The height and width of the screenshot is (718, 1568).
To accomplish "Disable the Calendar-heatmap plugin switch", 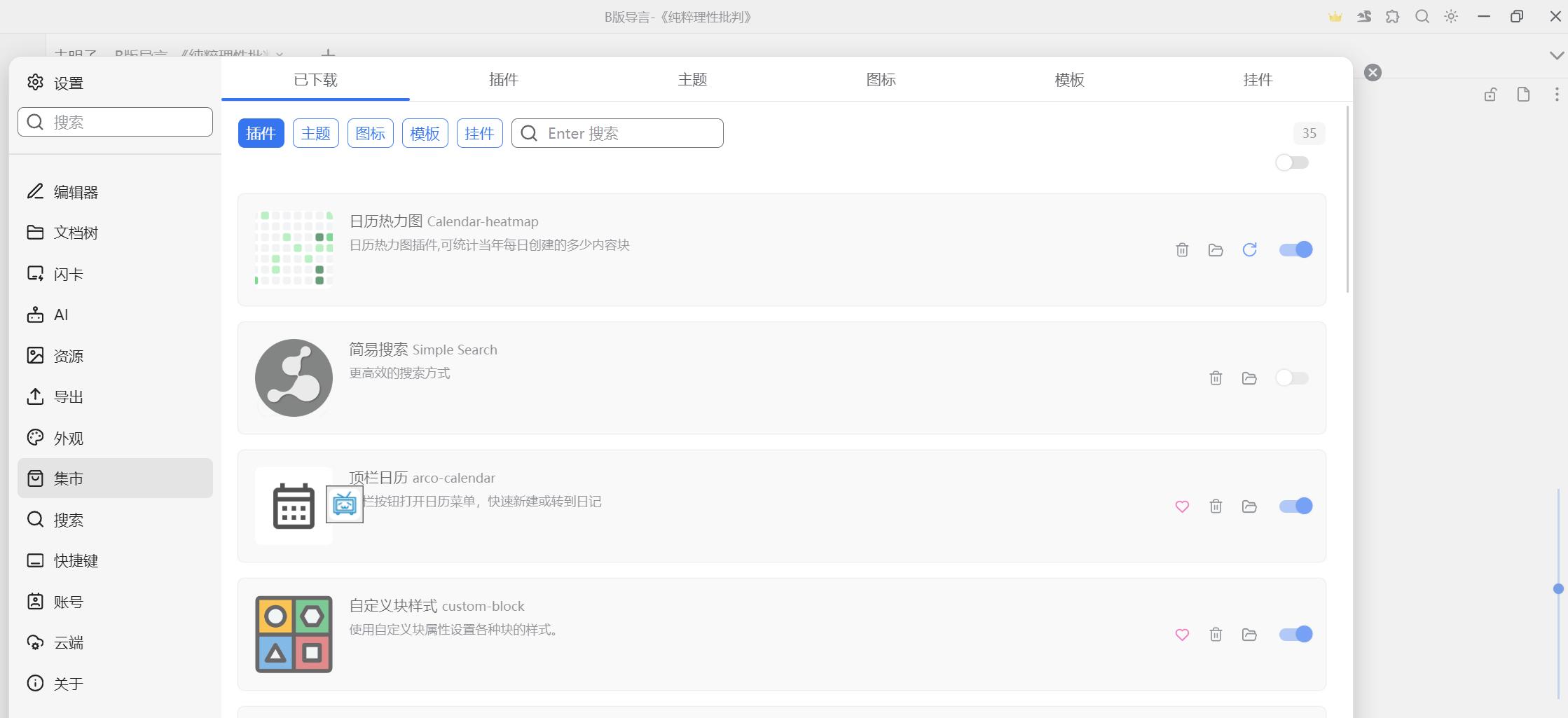I will click(x=1295, y=249).
